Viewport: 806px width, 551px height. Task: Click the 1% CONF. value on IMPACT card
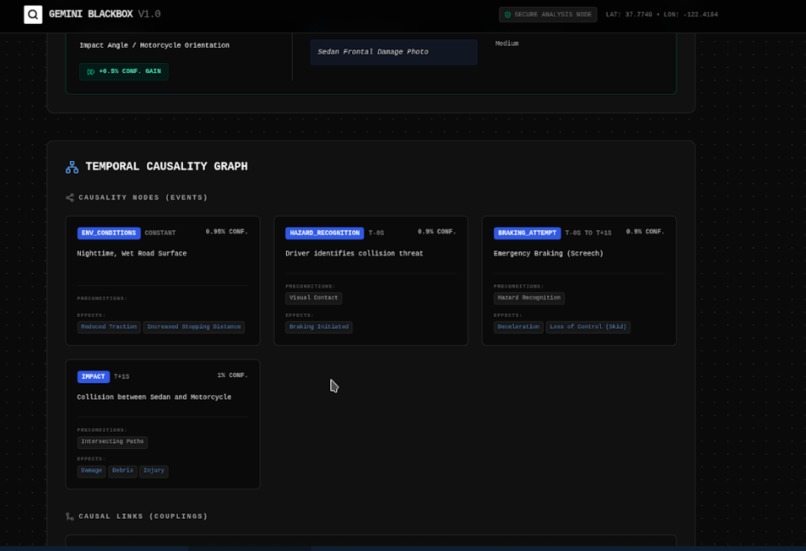[232, 376]
